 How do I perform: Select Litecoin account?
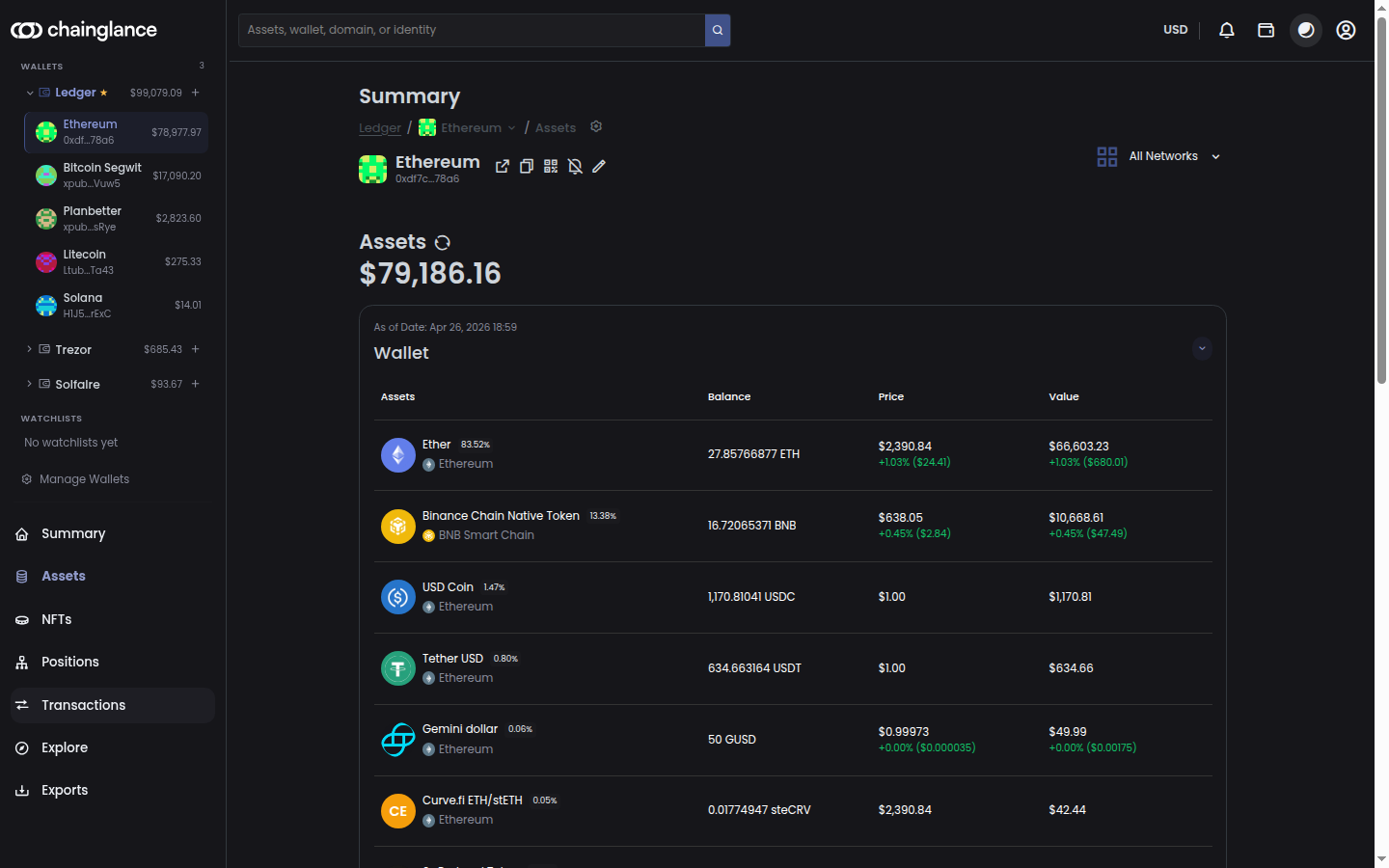[116, 262]
